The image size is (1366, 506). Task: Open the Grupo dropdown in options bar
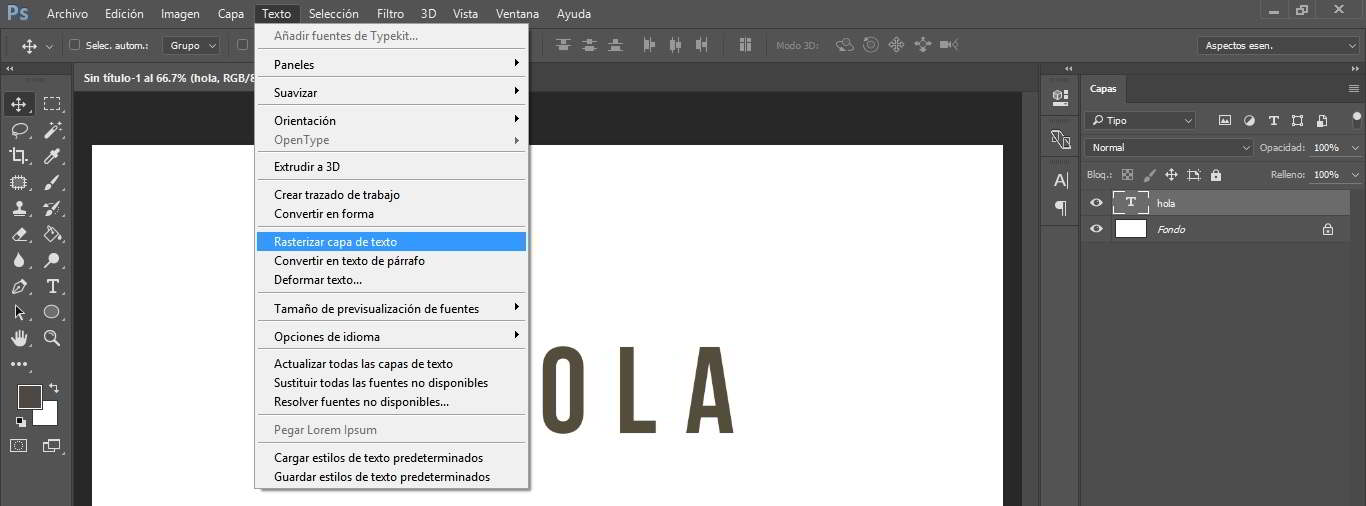pyautogui.click(x=193, y=45)
